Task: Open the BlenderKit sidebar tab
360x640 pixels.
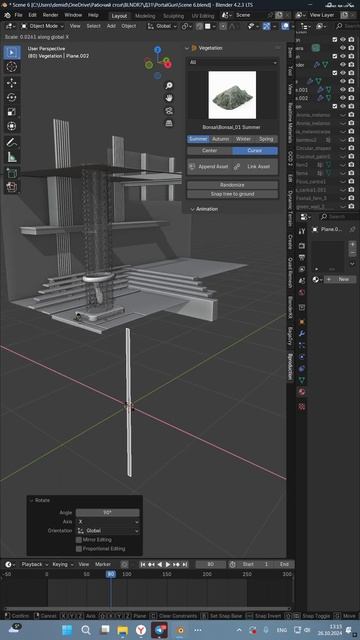Action: click(290, 308)
